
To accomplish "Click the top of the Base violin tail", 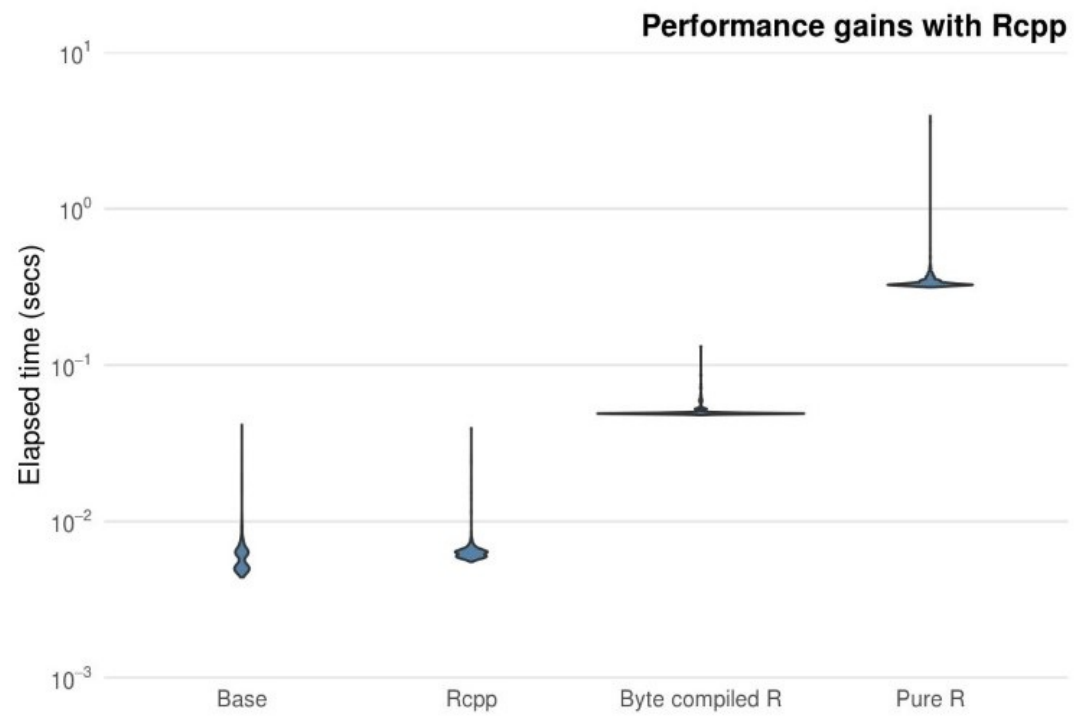I will pyautogui.click(x=242, y=427).
